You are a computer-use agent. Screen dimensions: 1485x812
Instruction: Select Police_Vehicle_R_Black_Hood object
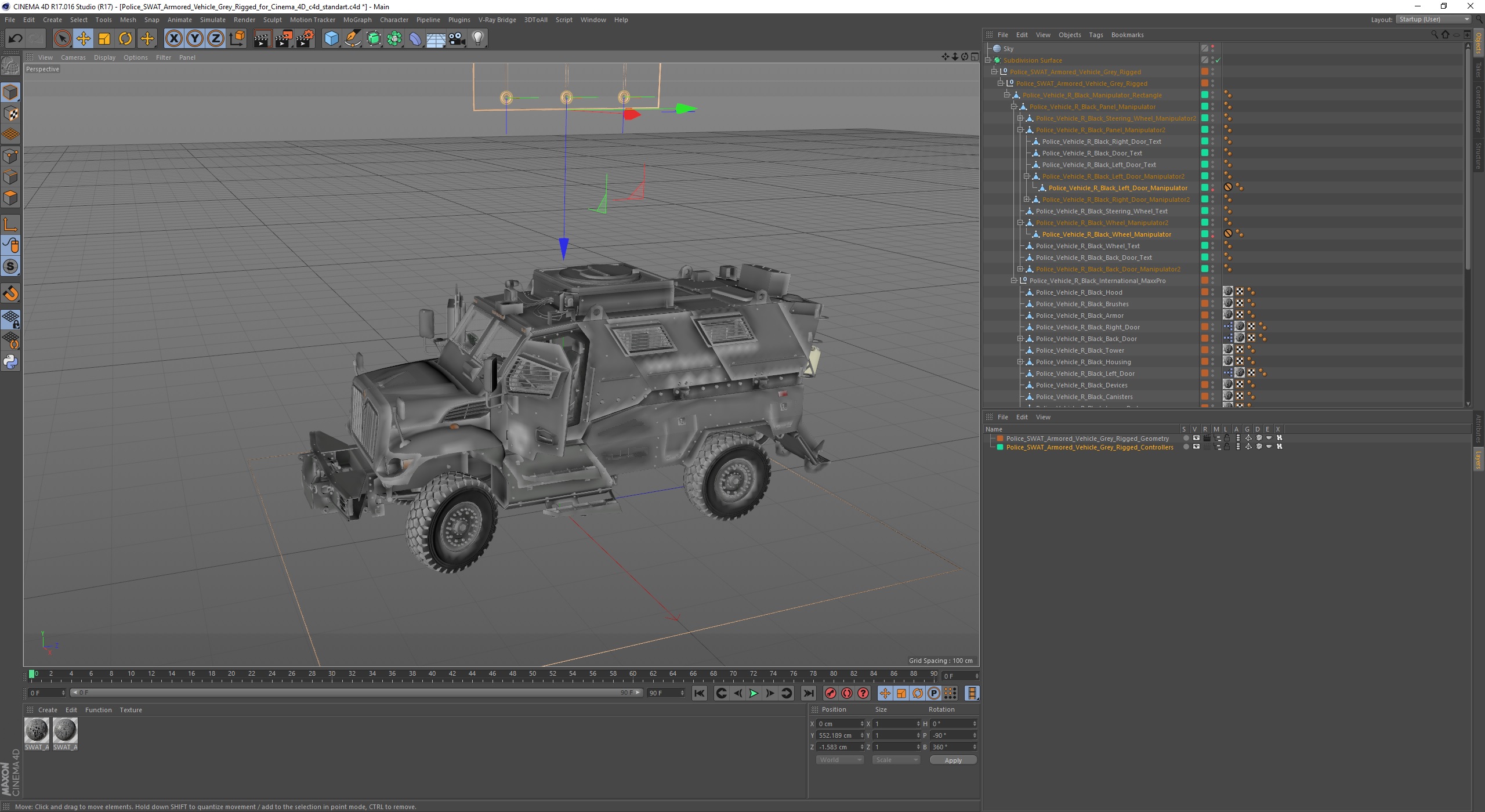(x=1079, y=292)
